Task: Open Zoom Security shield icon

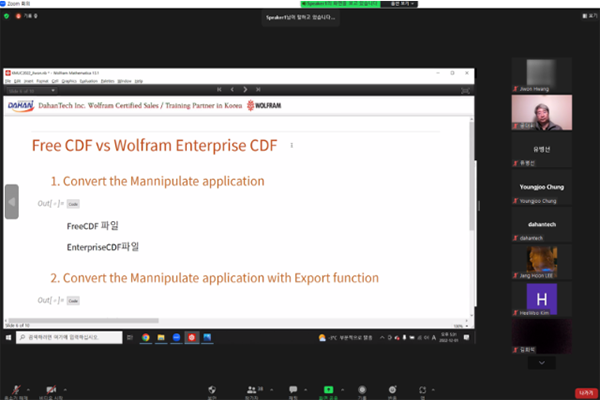Action: tap(212, 390)
